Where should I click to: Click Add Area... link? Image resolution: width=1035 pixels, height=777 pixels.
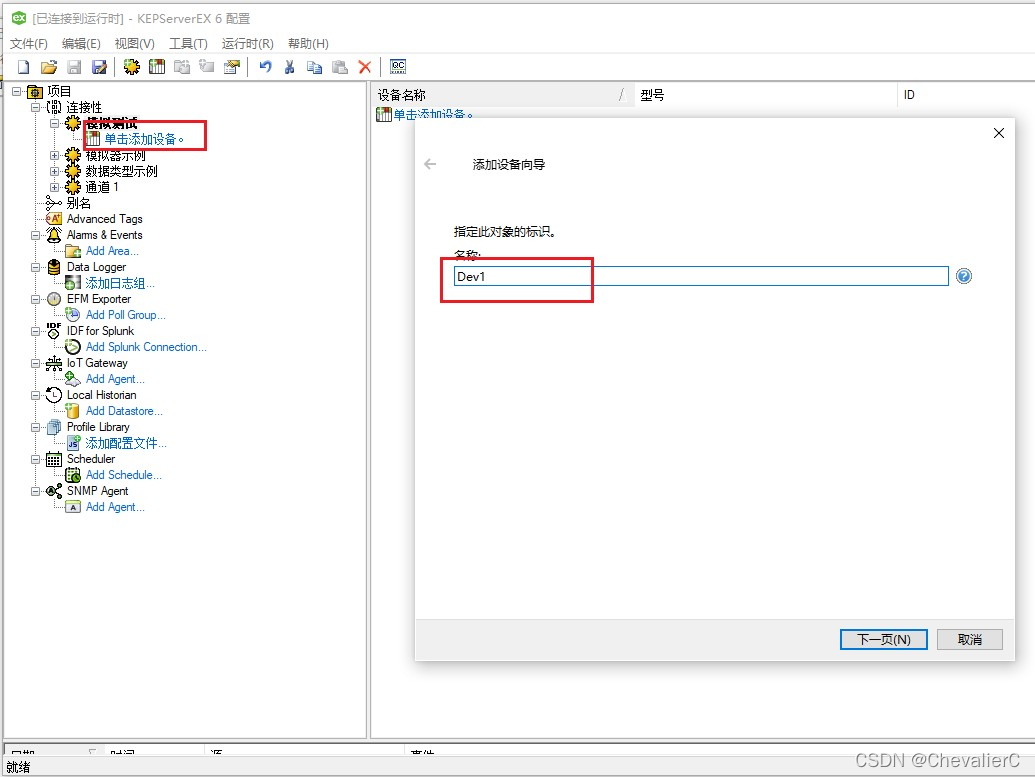[x=112, y=251]
